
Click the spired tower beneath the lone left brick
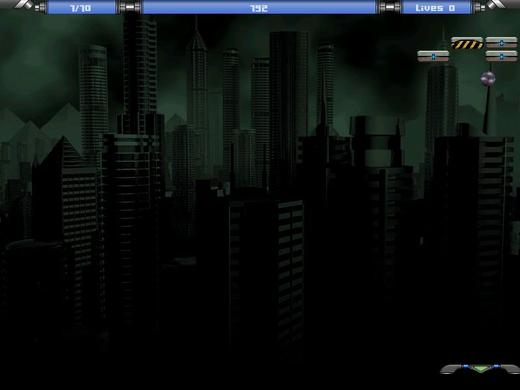pyautogui.click(x=441, y=110)
